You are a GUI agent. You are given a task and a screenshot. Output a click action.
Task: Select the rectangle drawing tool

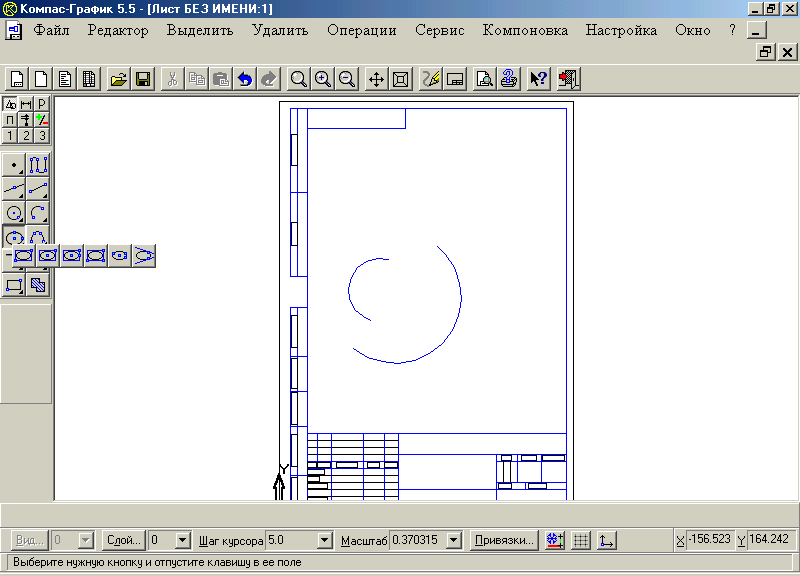tap(14, 285)
